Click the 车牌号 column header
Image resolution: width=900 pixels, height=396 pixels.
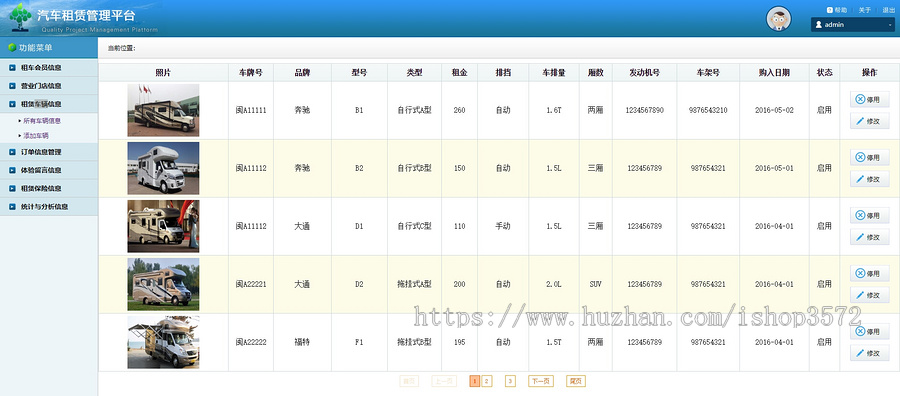(x=251, y=73)
